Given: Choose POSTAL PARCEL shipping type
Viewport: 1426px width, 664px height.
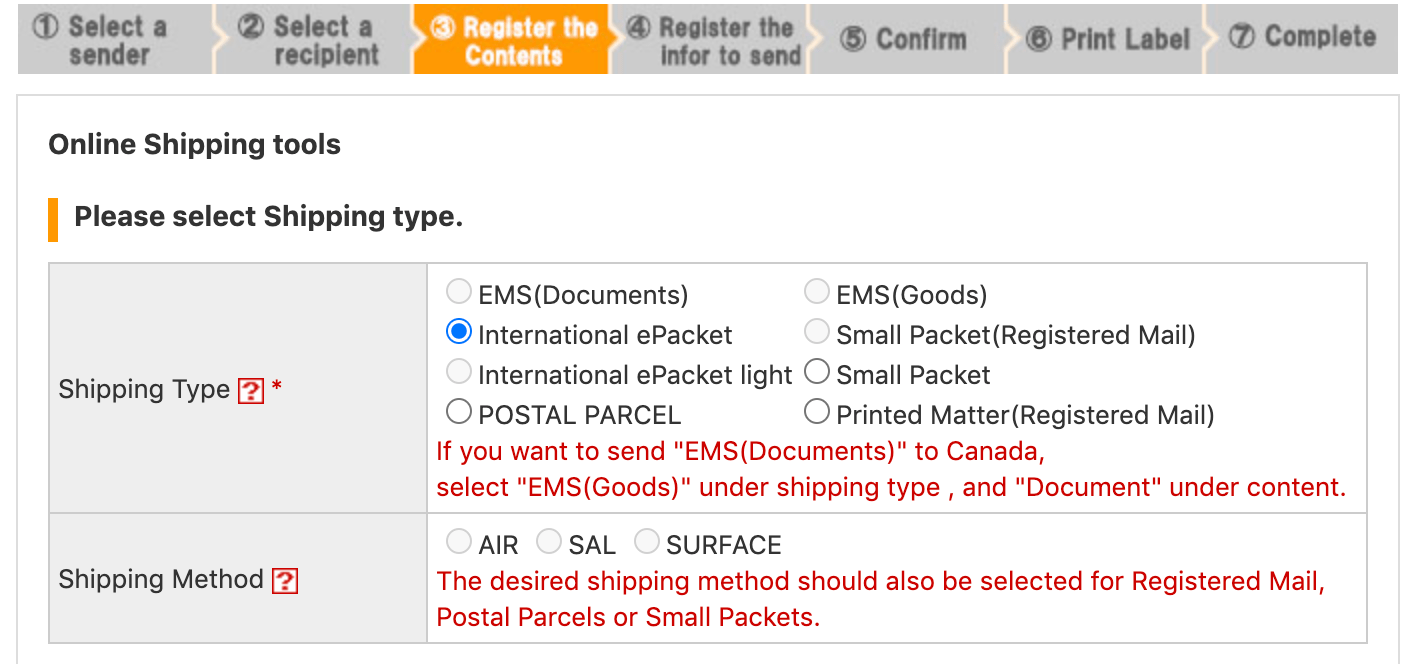Looking at the screenshot, I should [x=459, y=411].
